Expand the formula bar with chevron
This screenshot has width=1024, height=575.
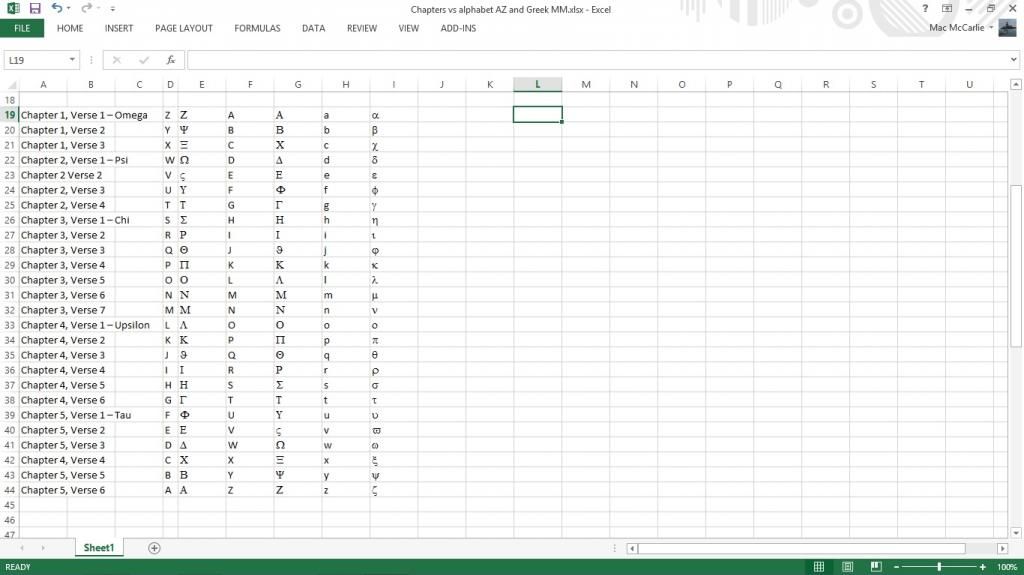coord(1014,60)
